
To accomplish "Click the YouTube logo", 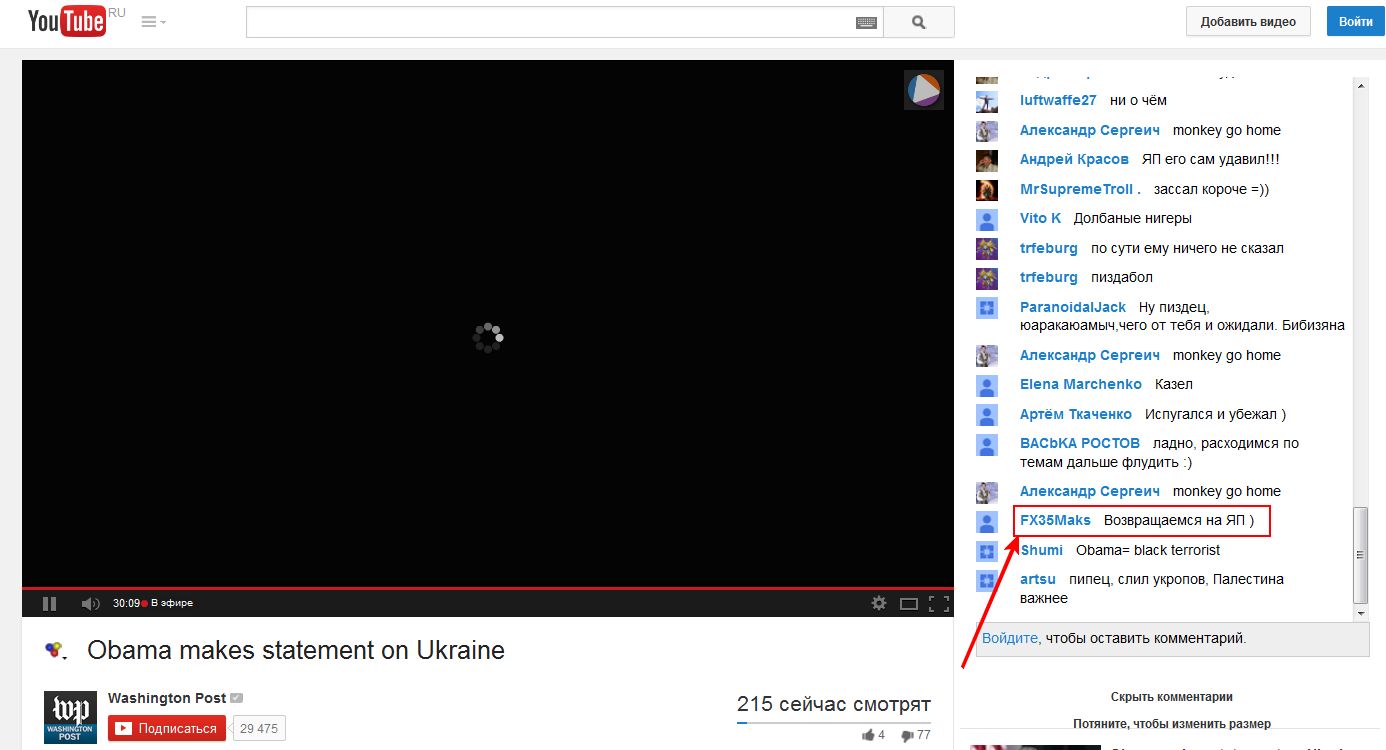I will pos(69,21).
